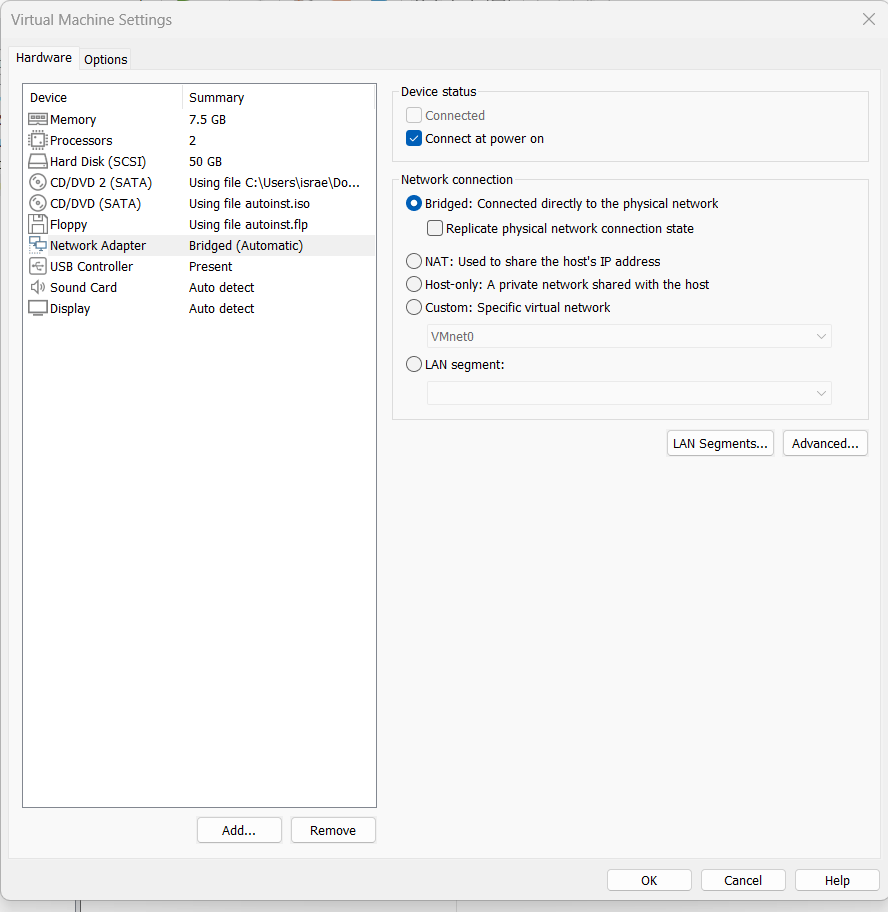
Task: Enable Replicate physical network connection state
Action: click(x=435, y=229)
